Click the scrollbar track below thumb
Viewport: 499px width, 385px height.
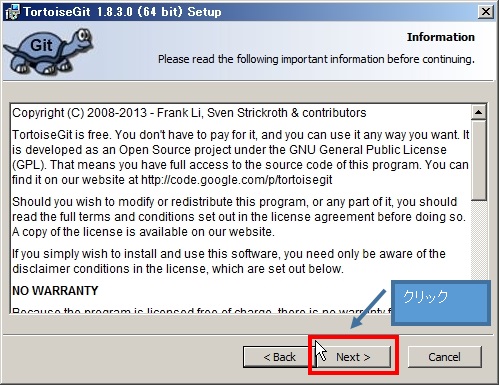point(479,240)
